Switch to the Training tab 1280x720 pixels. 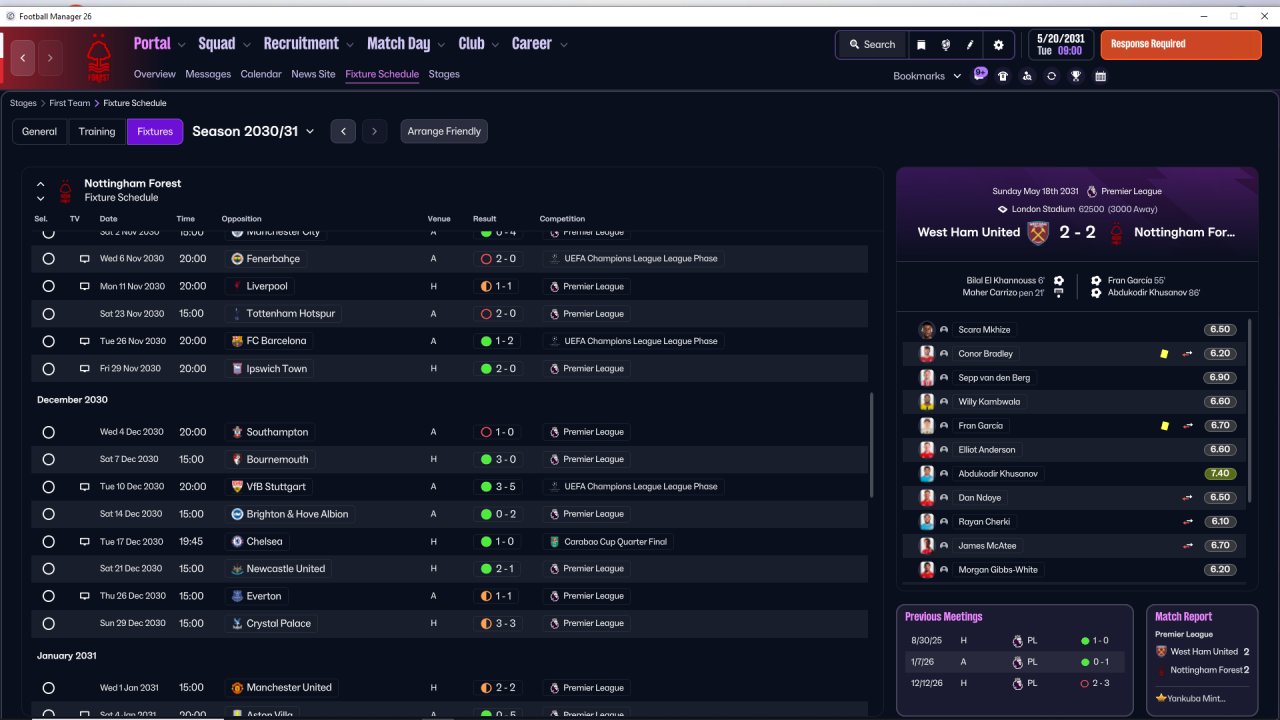point(97,132)
